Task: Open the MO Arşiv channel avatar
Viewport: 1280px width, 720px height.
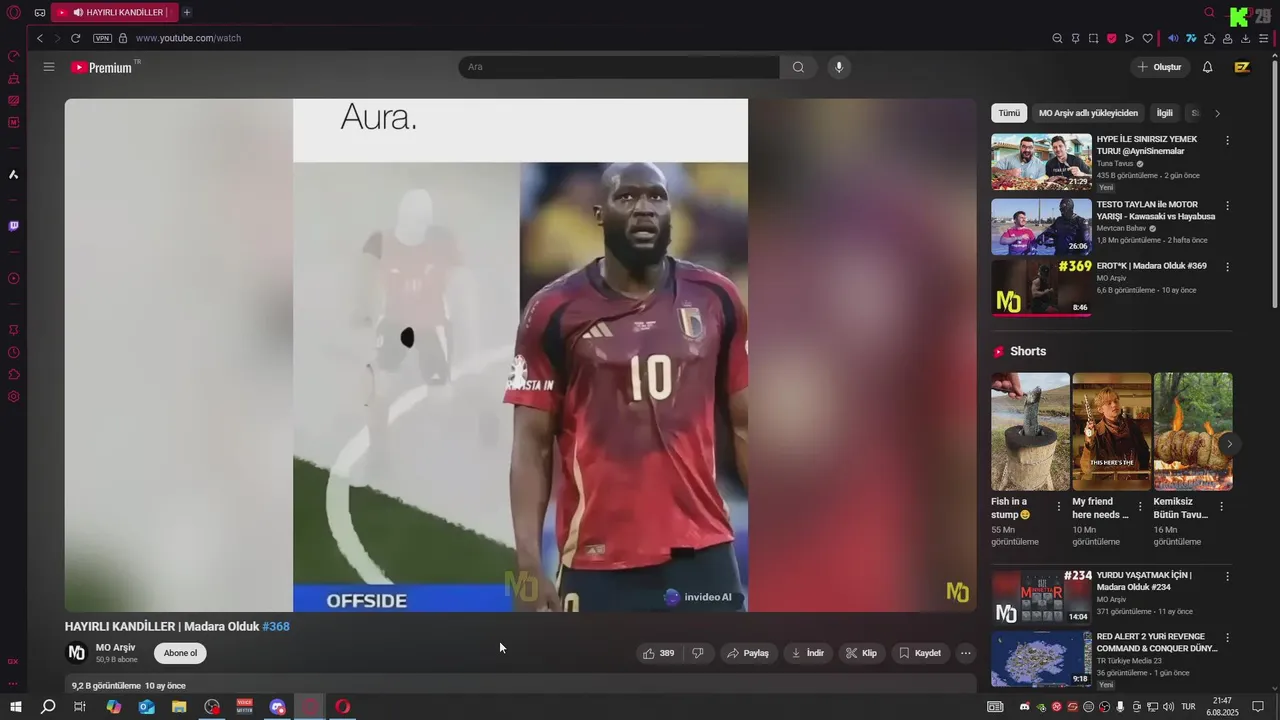Action: [x=76, y=653]
